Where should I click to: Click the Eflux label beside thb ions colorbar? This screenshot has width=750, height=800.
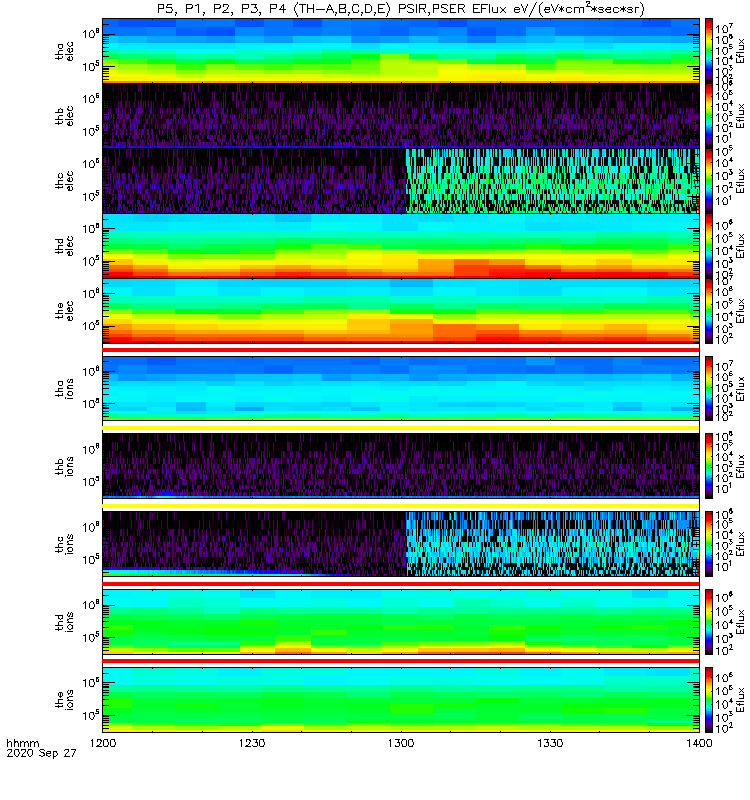tap(740, 466)
